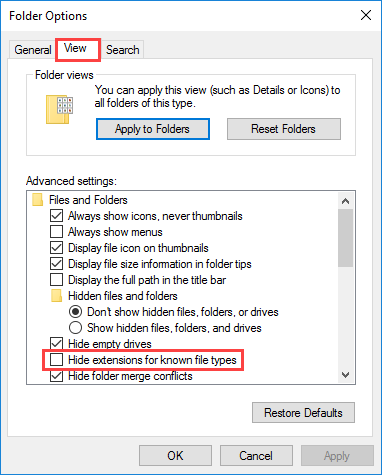Switch to the General tab
The height and width of the screenshot is (475, 382).
click(x=32, y=50)
